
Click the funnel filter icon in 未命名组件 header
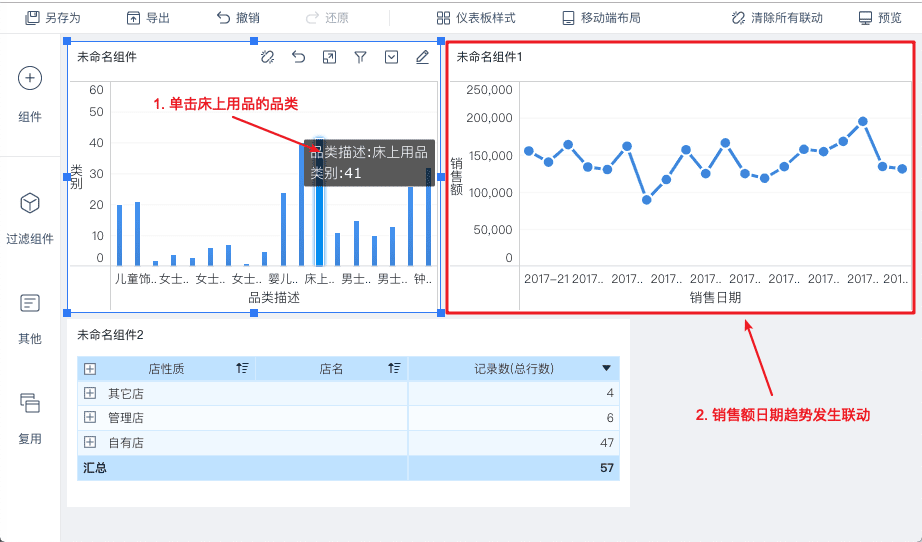point(360,57)
